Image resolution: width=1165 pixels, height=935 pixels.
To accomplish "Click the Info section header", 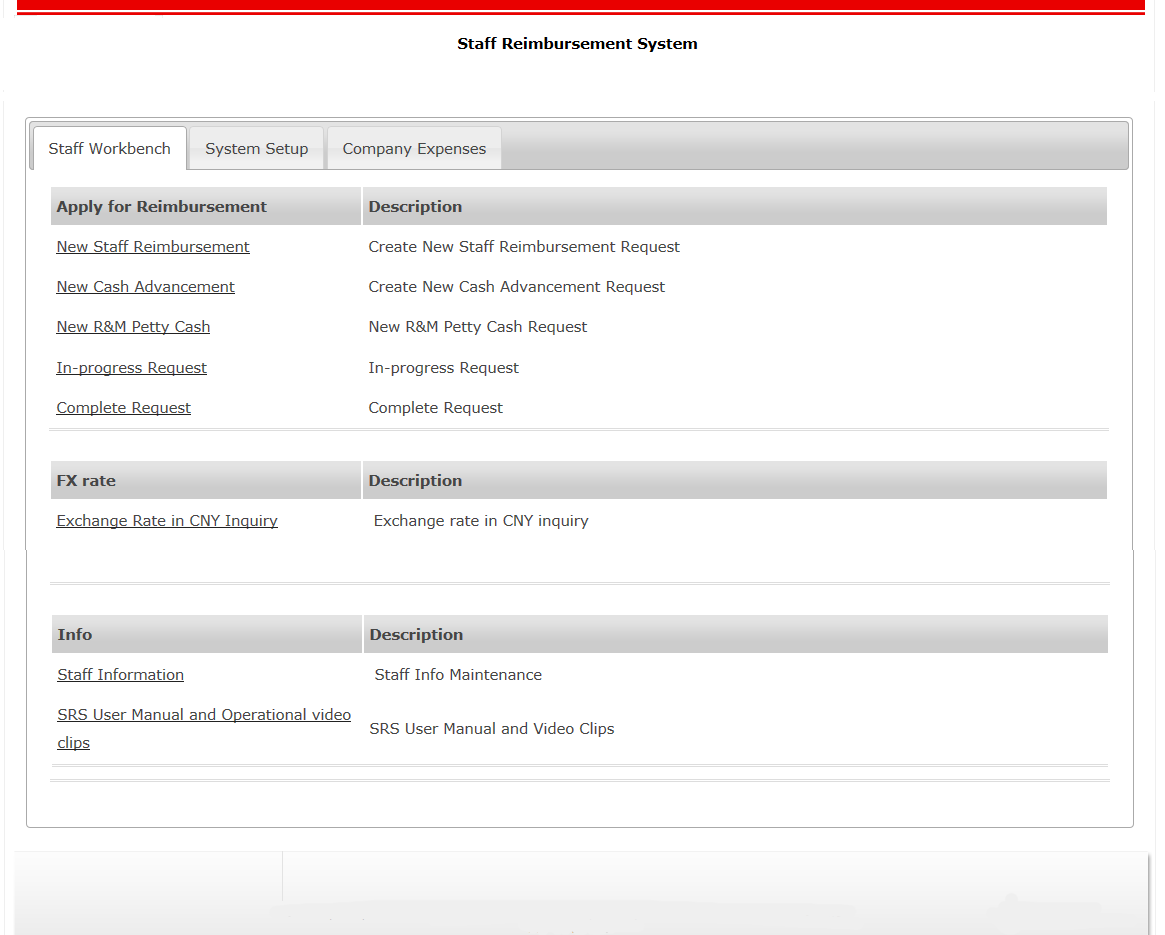I will pyautogui.click(x=75, y=635).
